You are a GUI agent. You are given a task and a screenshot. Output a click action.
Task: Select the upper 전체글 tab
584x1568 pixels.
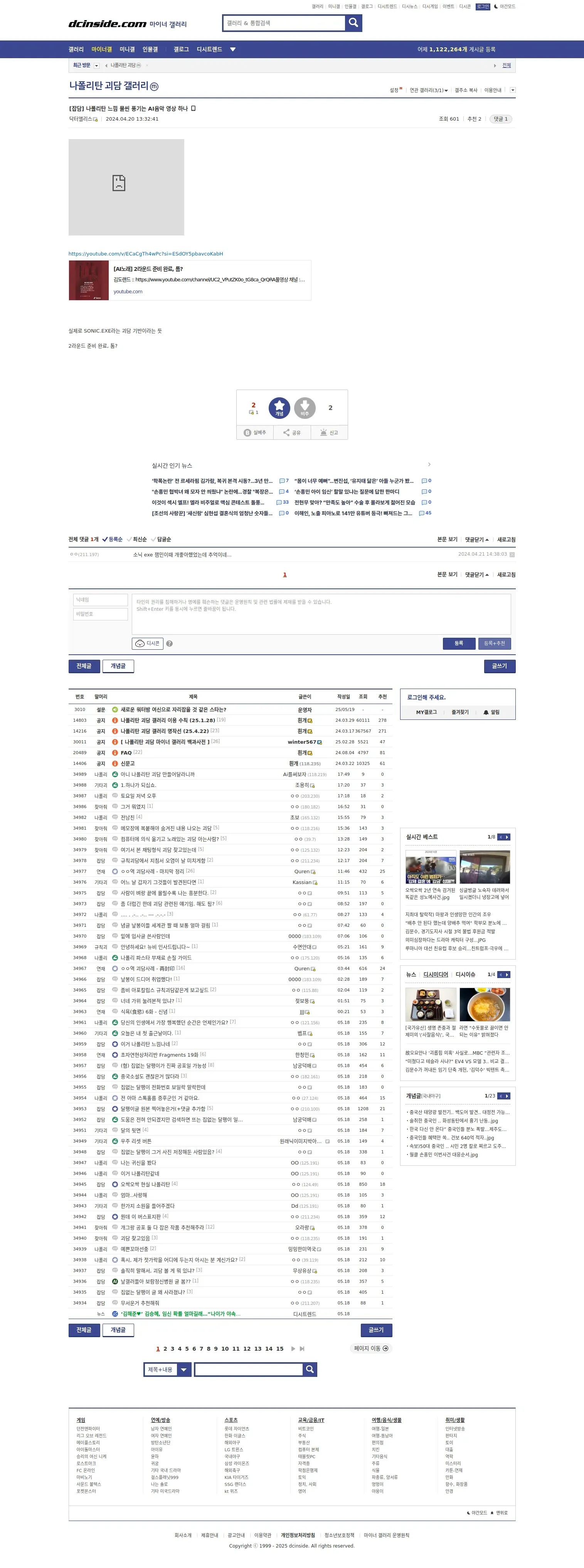click(84, 666)
